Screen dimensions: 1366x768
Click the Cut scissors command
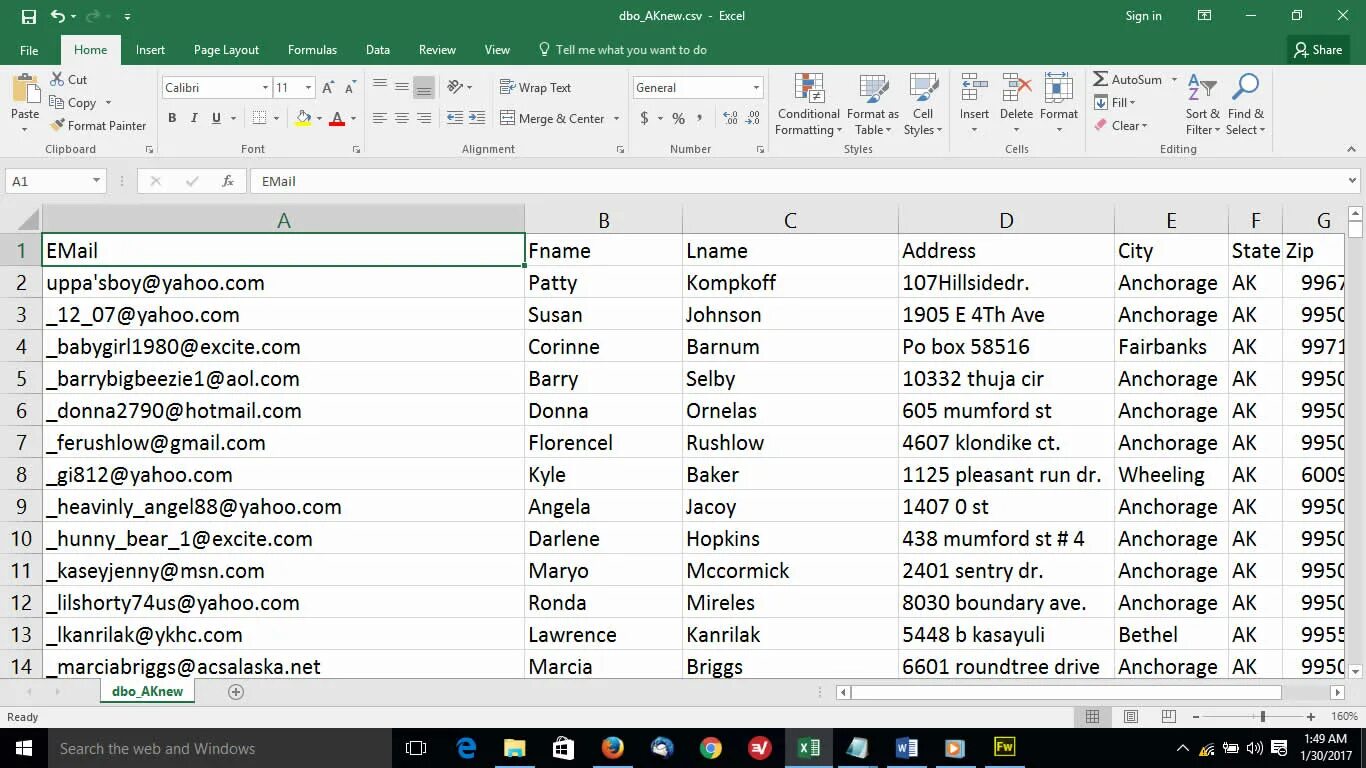[x=68, y=79]
